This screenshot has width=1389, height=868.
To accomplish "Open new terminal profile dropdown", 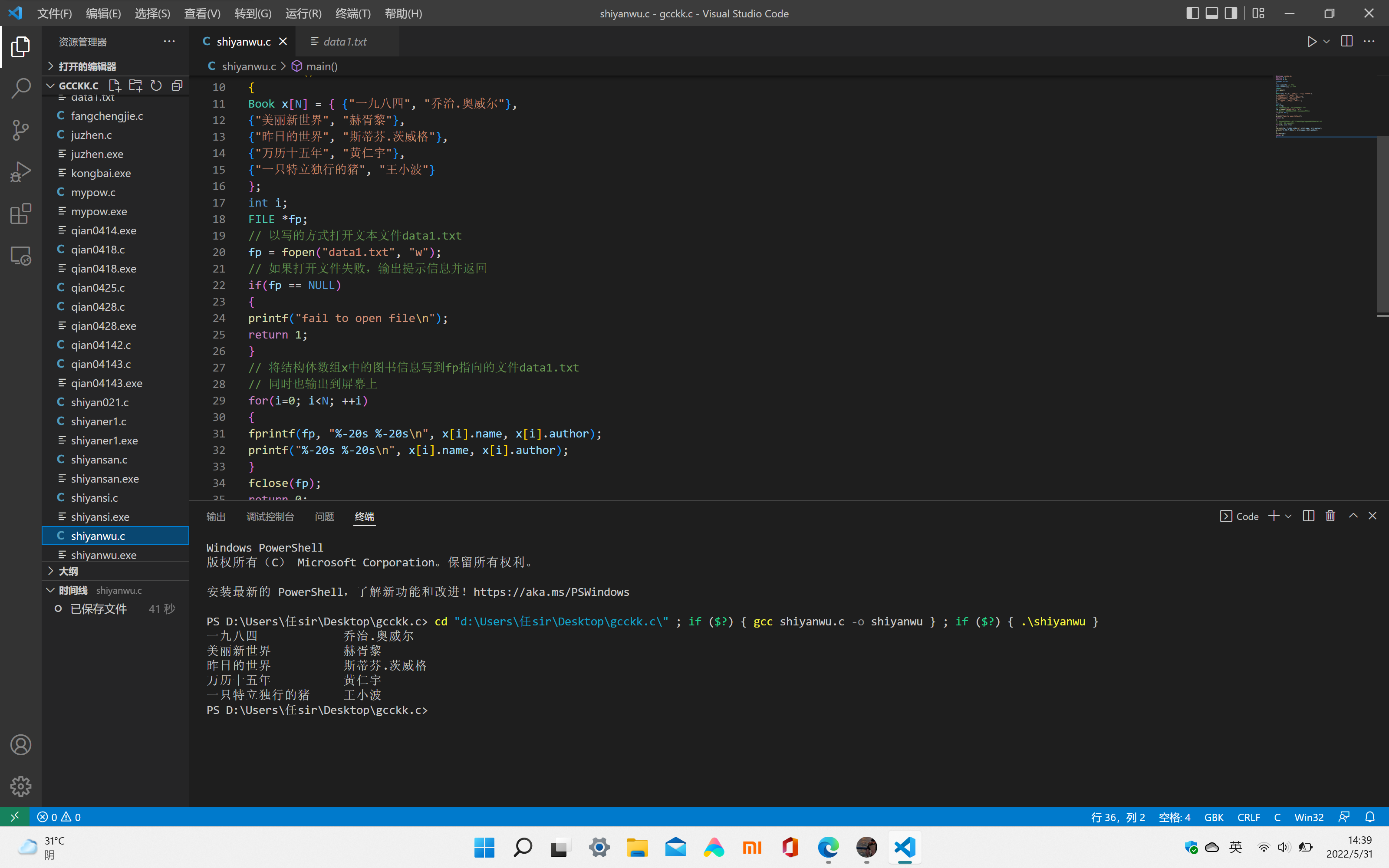I will [x=1289, y=516].
